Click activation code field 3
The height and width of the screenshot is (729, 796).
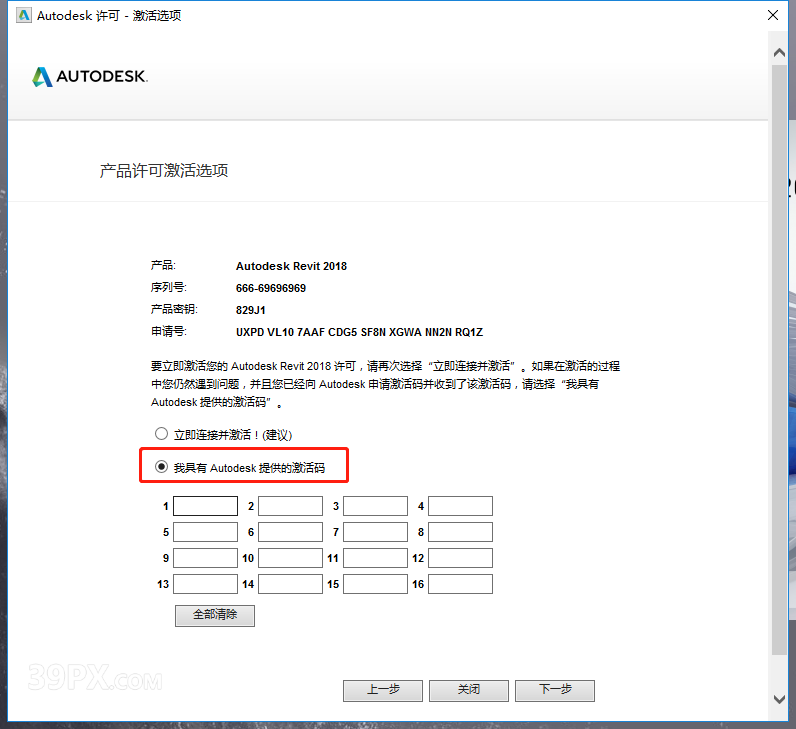[375, 506]
